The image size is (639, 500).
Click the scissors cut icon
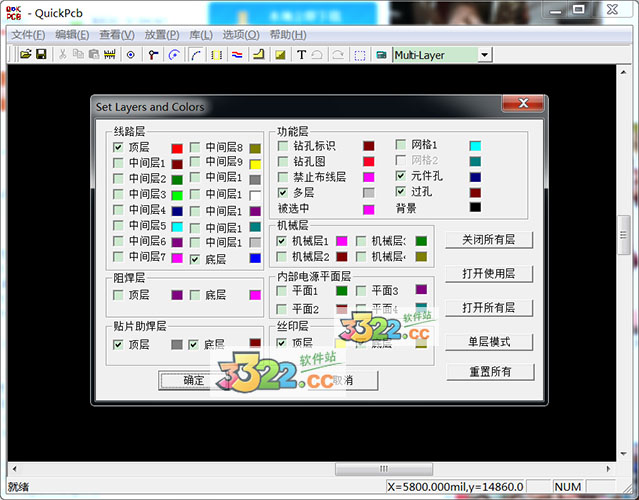[x=63, y=54]
